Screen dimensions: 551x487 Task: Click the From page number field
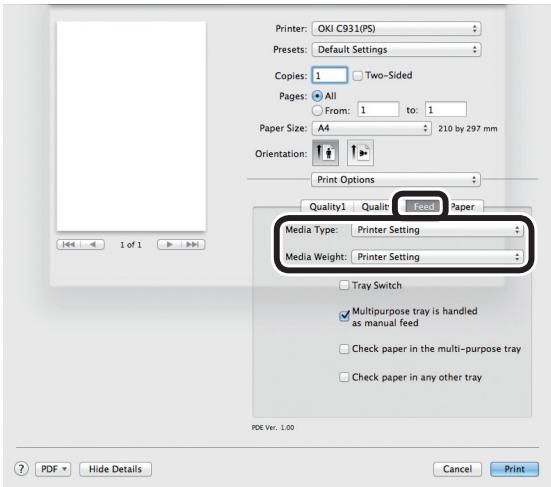pyautogui.click(x=378, y=109)
